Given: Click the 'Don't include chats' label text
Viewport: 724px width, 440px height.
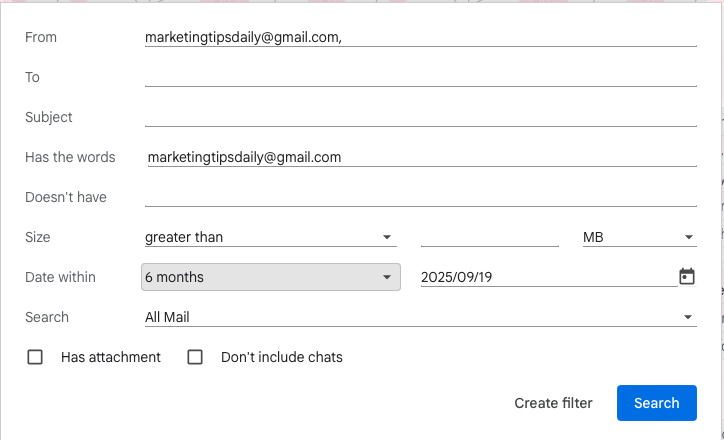Looking at the screenshot, I should click(x=281, y=357).
